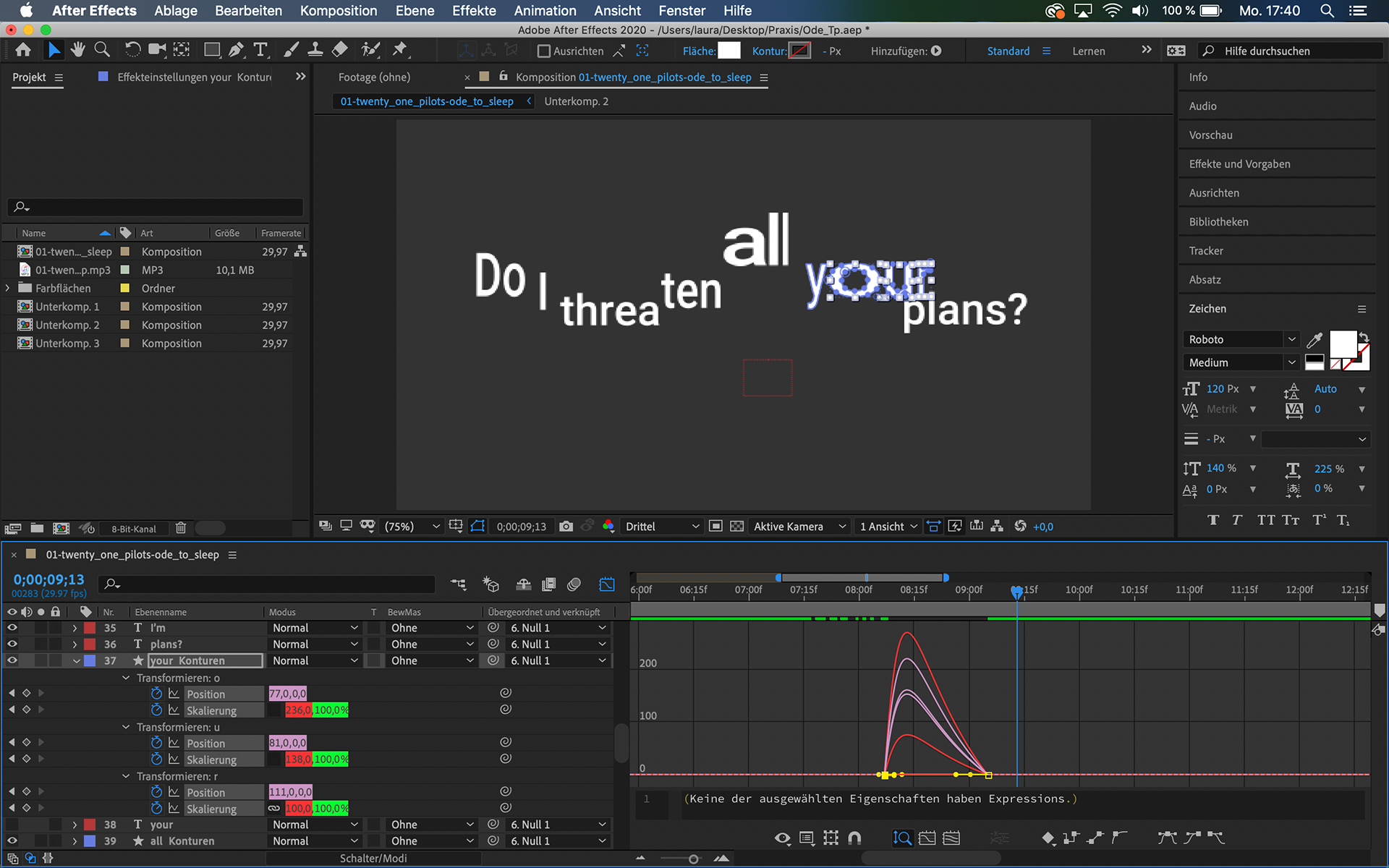Image resolution: width=1389 pixels, height=868 pixels.
Task: Click the Schalter/Modi button
Action: pos(373,859)
